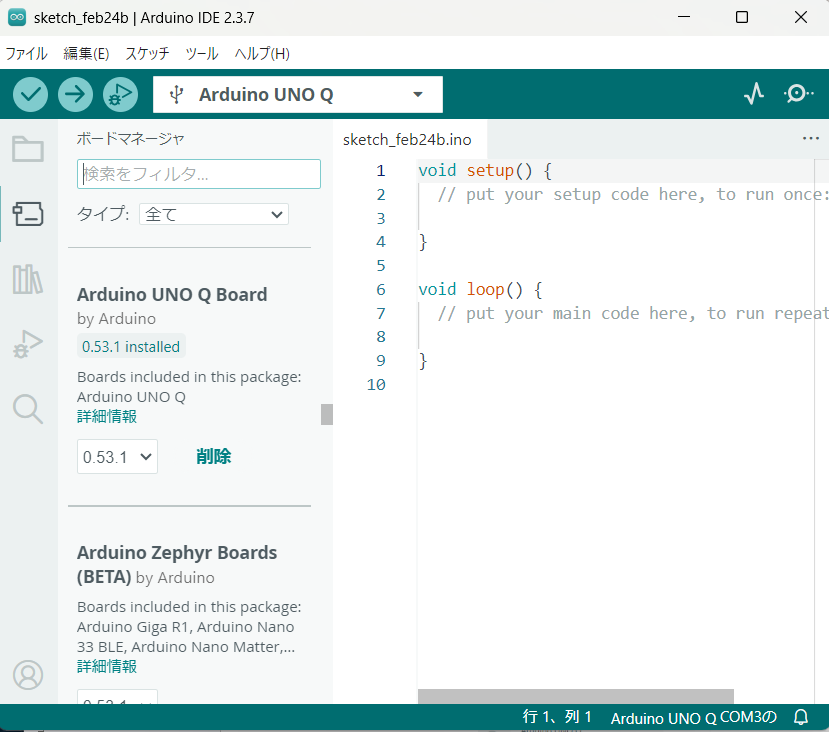Click 削除 to remove UNO Q board
The width and height of the screenshot is (829, 732).
coord(214,457)
